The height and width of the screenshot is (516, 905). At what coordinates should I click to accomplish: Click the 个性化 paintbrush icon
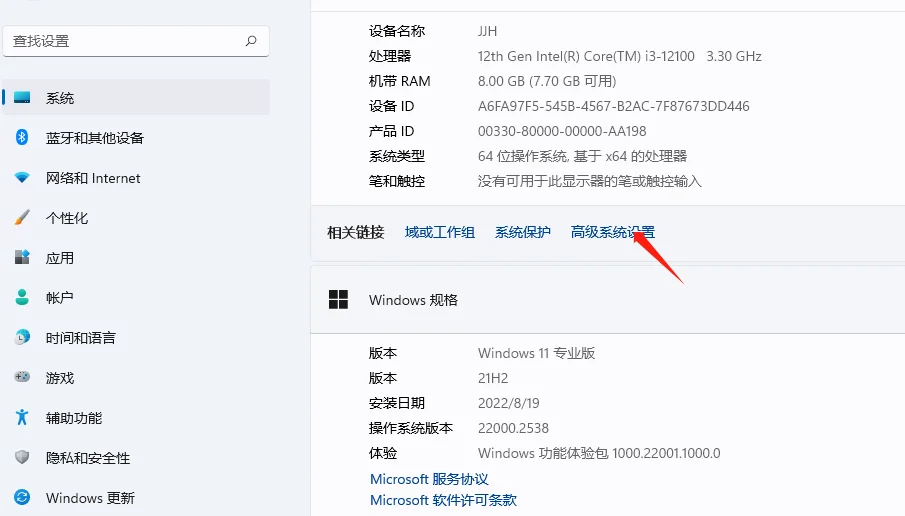22,218
